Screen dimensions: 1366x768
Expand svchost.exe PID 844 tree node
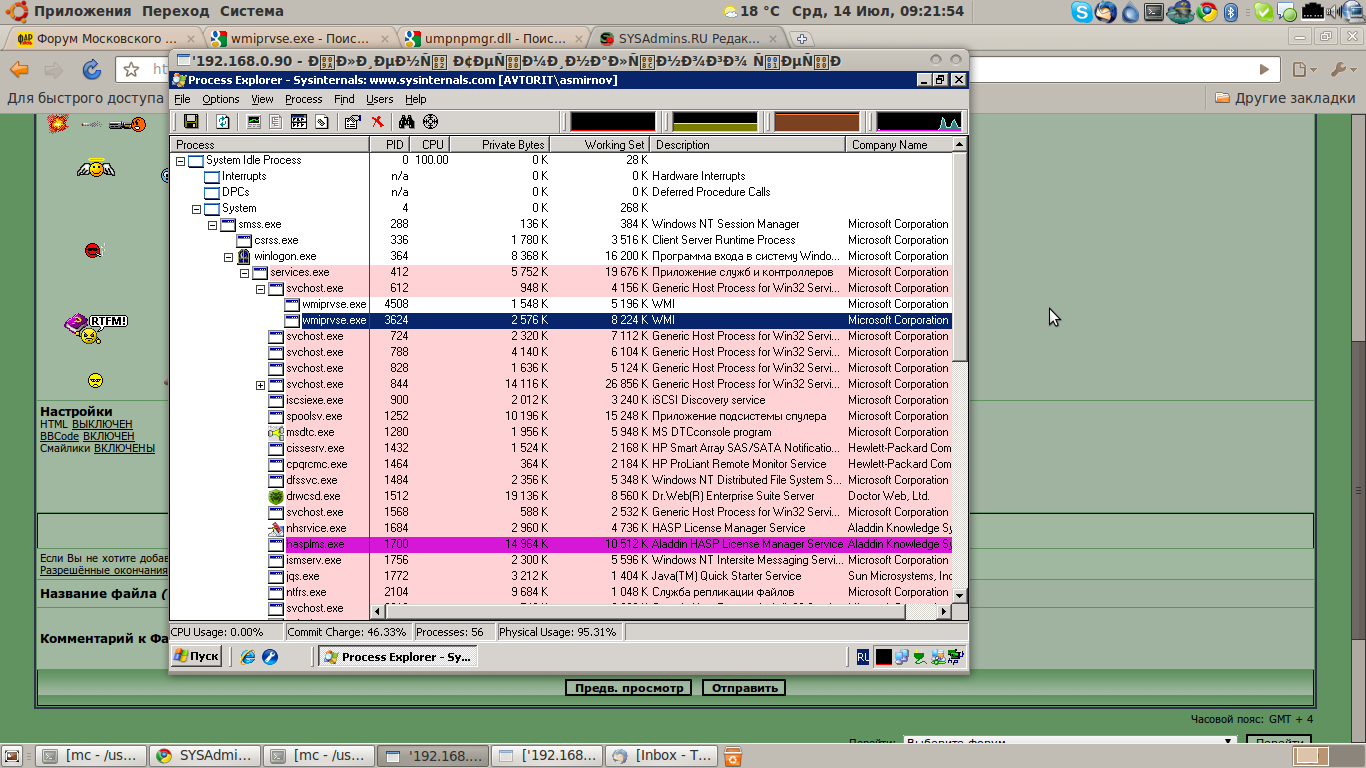click(261, 384)
